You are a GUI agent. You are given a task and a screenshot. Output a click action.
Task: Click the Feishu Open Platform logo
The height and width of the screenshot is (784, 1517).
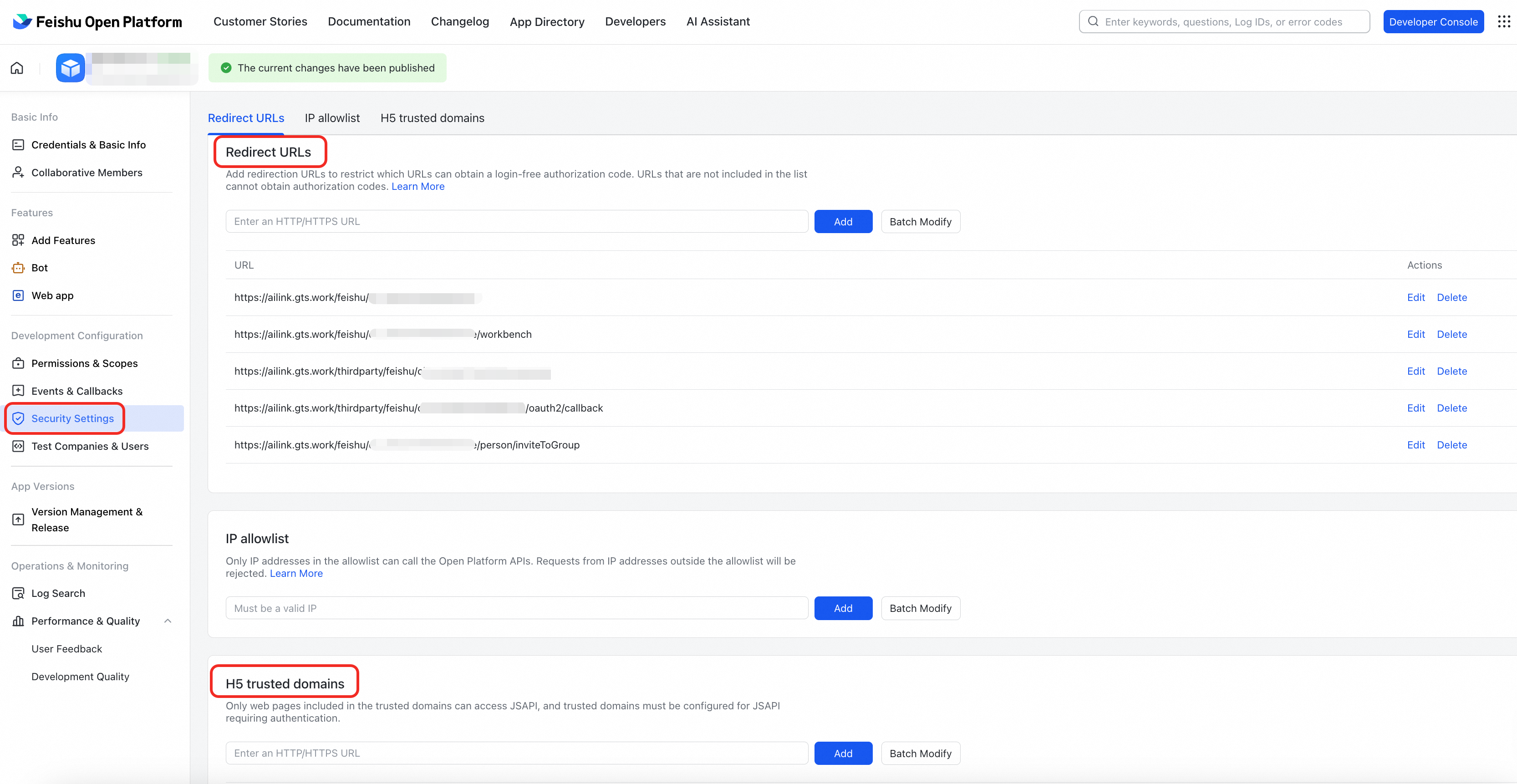tap(97, 22)
